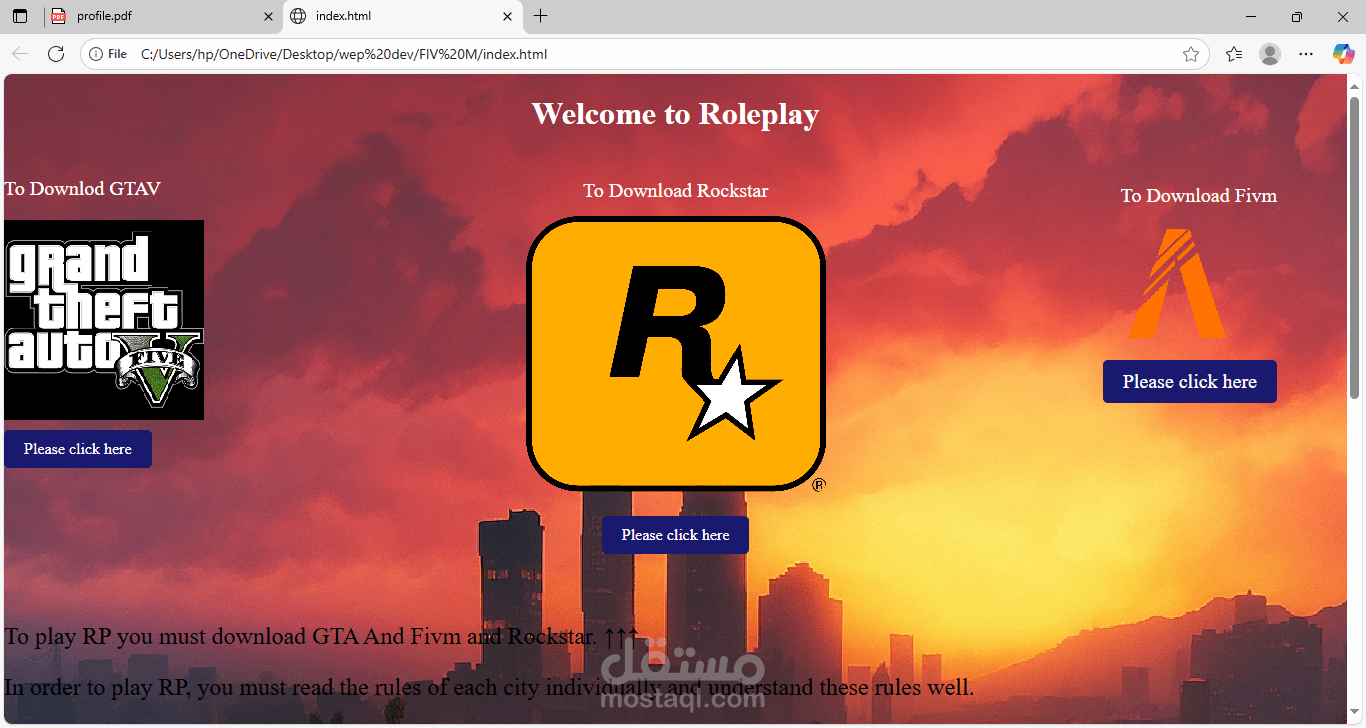Close the profile.pdf tab
Screen dimensions: 1366x728
coord(268,16)
